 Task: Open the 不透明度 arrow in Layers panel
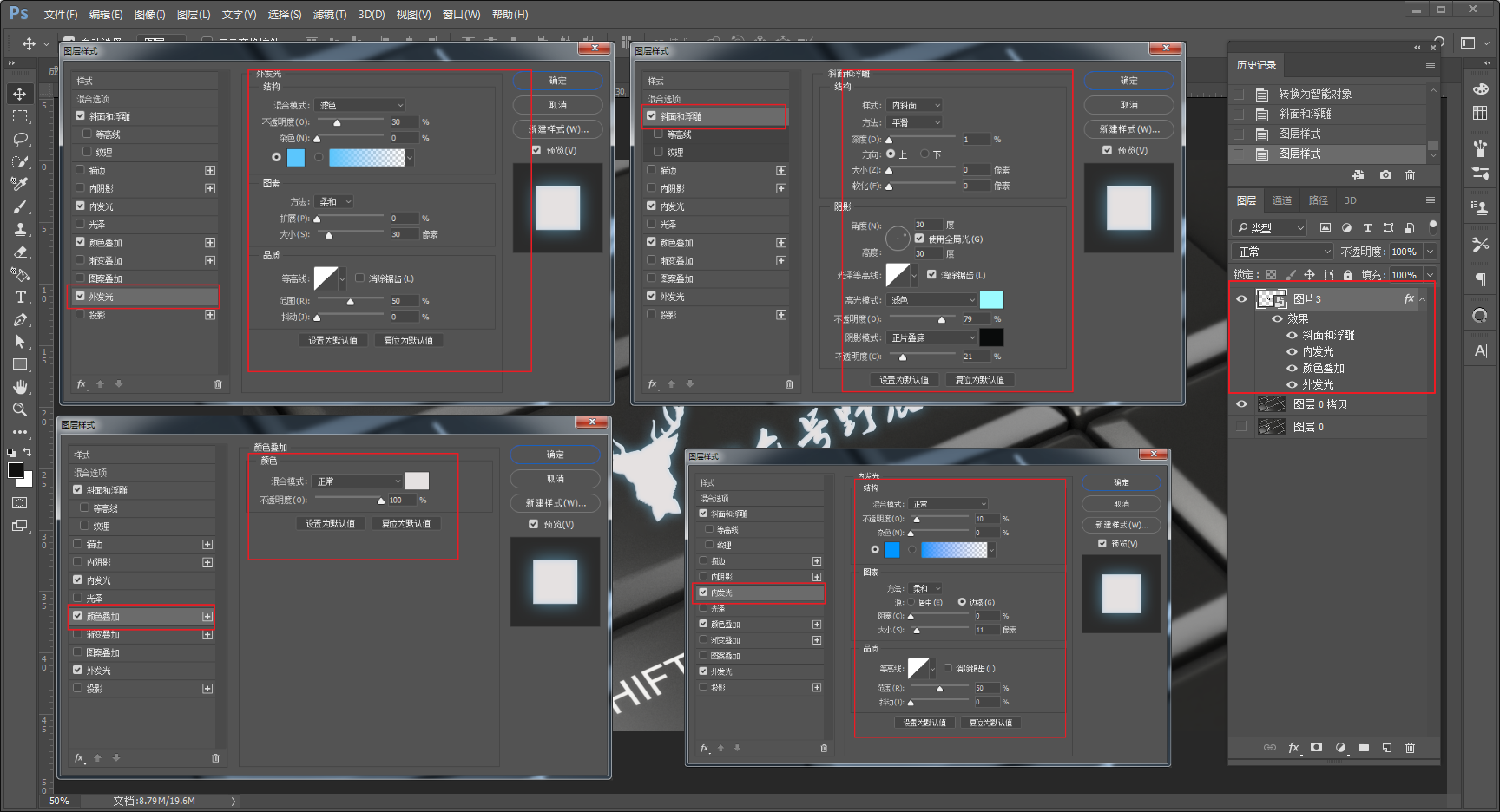[1430, 252]
